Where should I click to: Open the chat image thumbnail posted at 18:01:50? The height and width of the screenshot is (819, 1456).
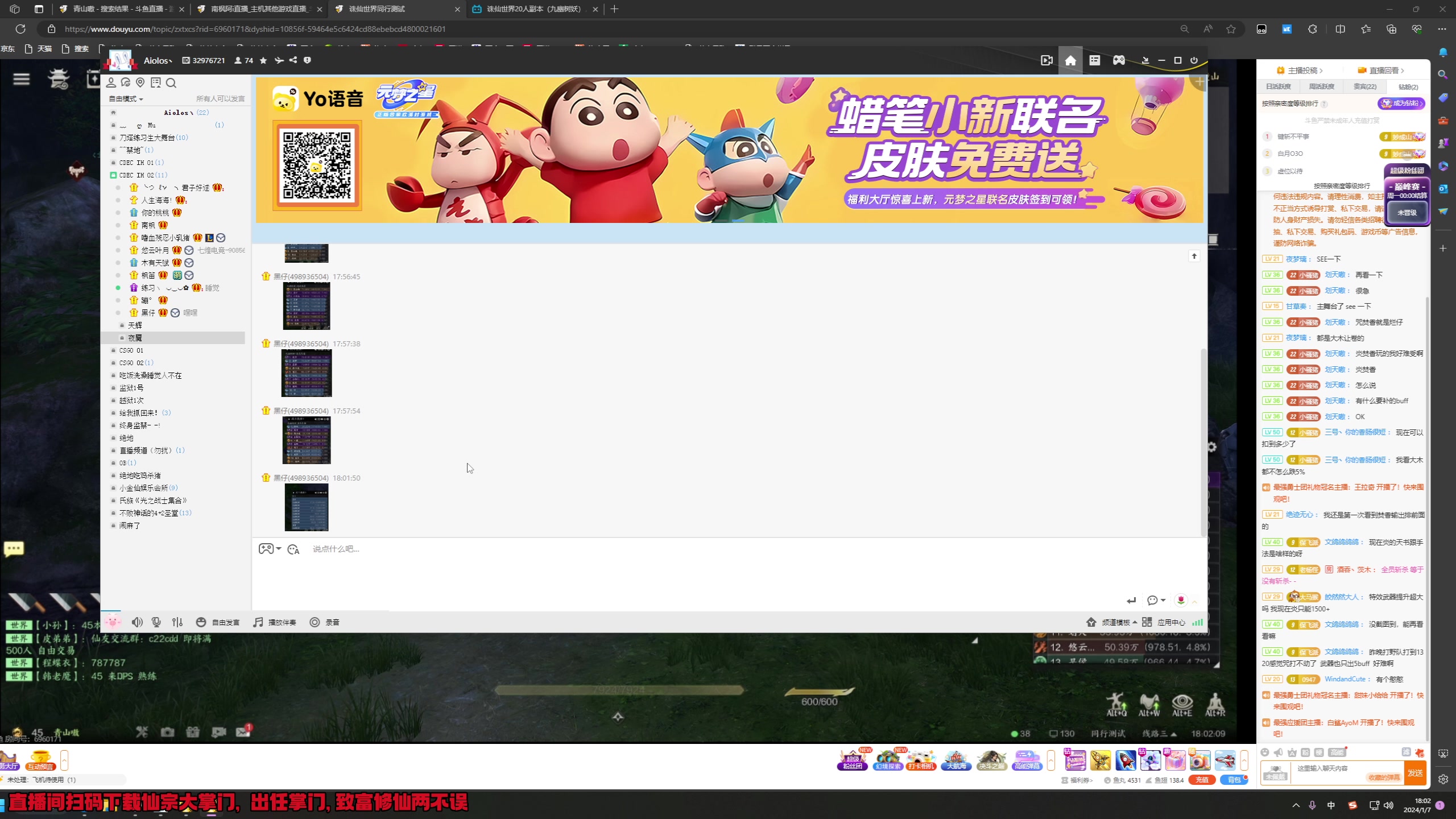(307, 507)
